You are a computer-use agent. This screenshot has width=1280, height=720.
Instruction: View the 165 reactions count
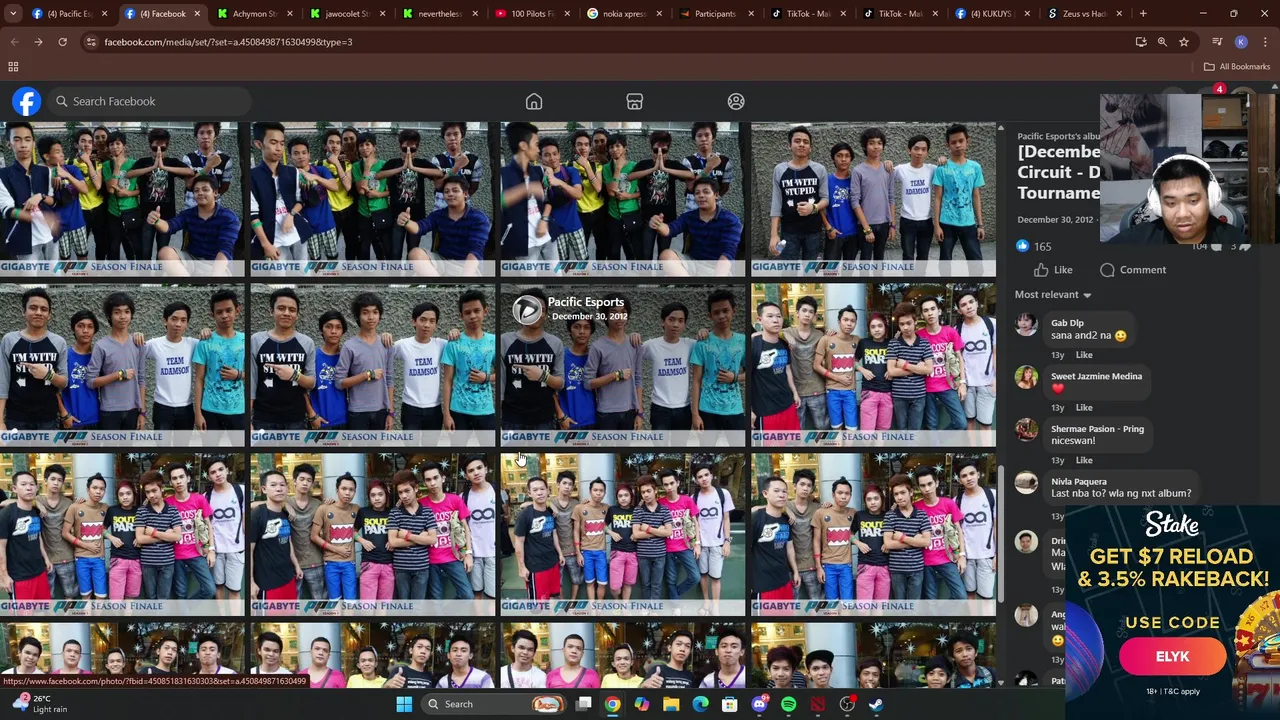click(1043, 246)
